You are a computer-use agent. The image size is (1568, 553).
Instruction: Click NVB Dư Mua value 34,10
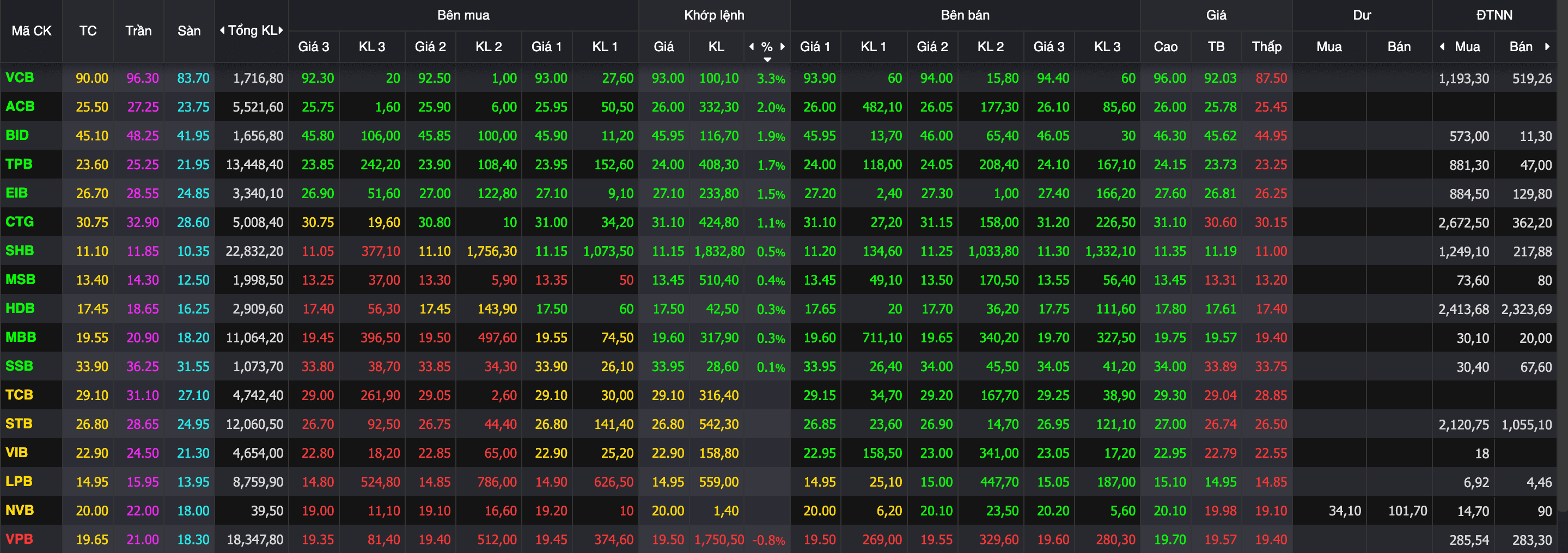coord(1345,511)
